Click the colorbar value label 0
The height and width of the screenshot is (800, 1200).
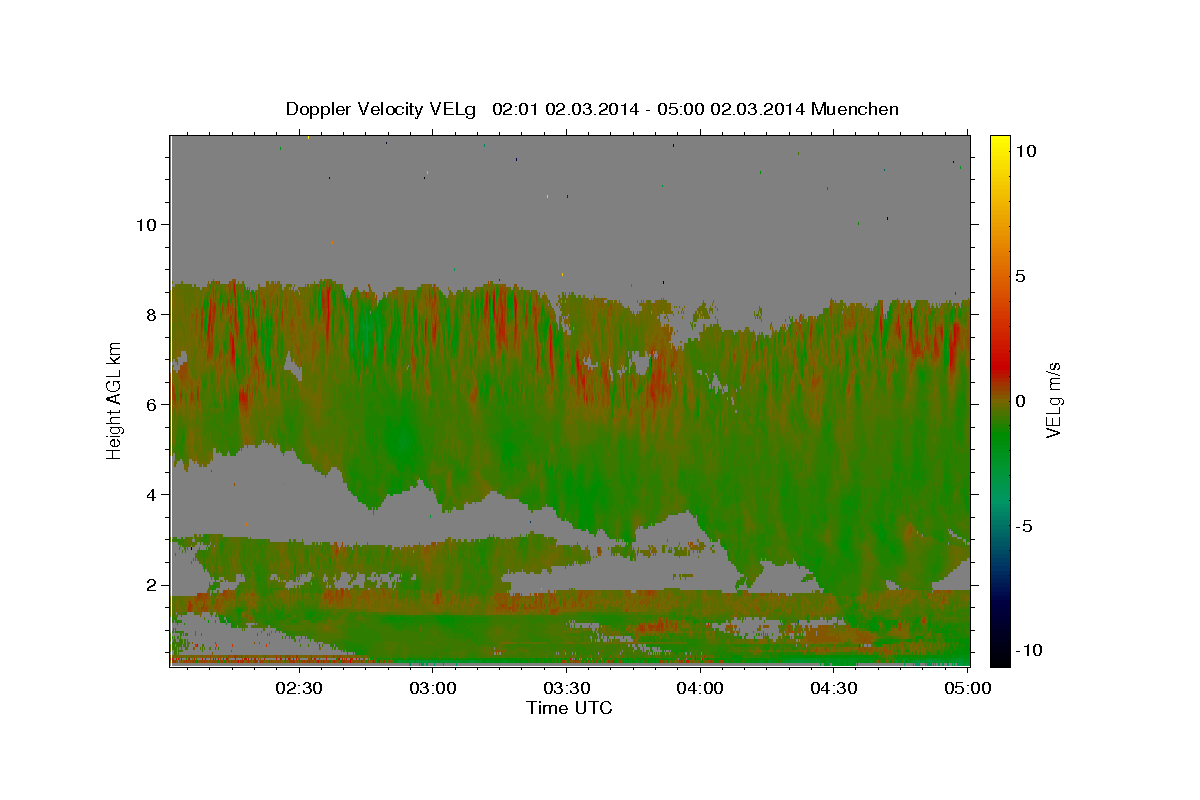pyautogui.click(x=1020, y=400)
